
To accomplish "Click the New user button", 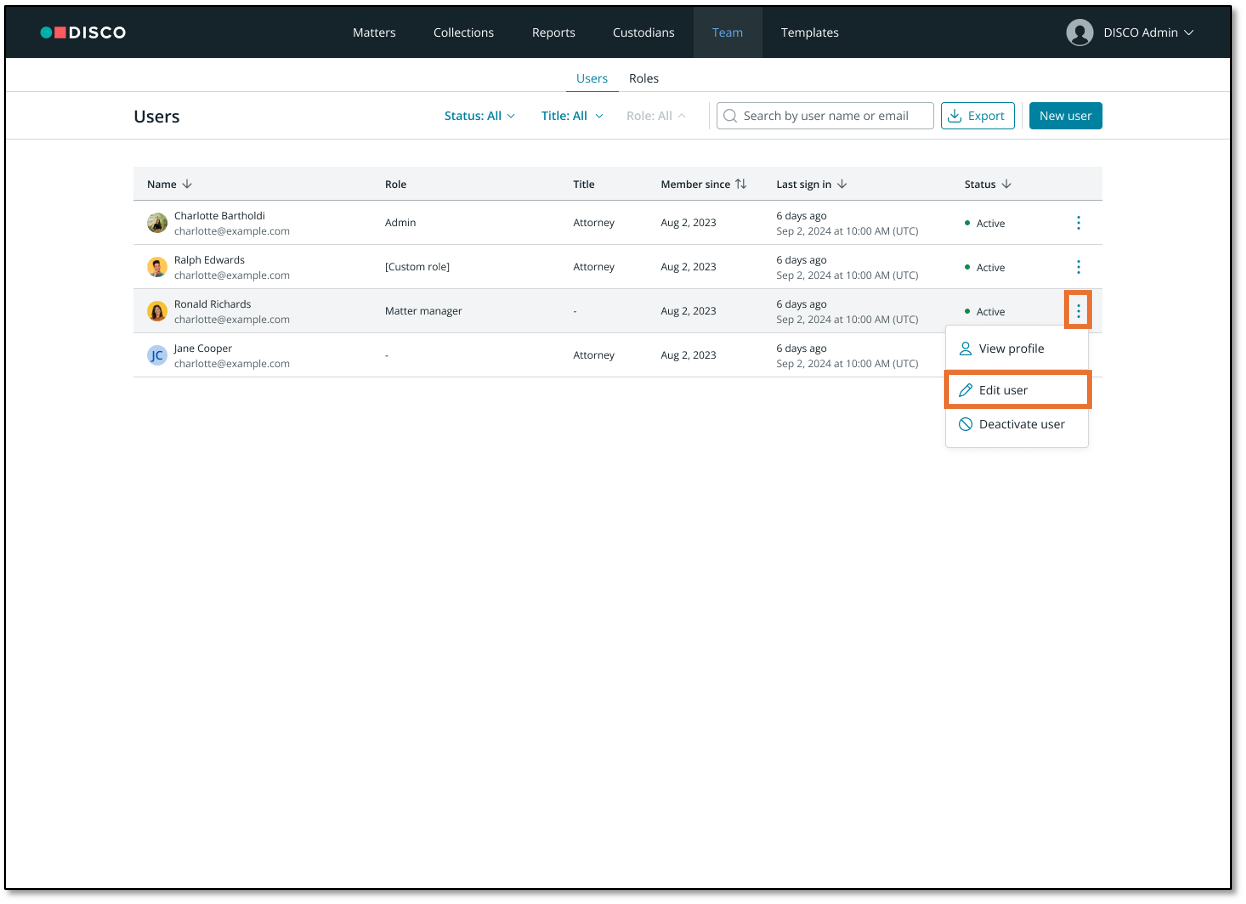I will coord(1065,116).
